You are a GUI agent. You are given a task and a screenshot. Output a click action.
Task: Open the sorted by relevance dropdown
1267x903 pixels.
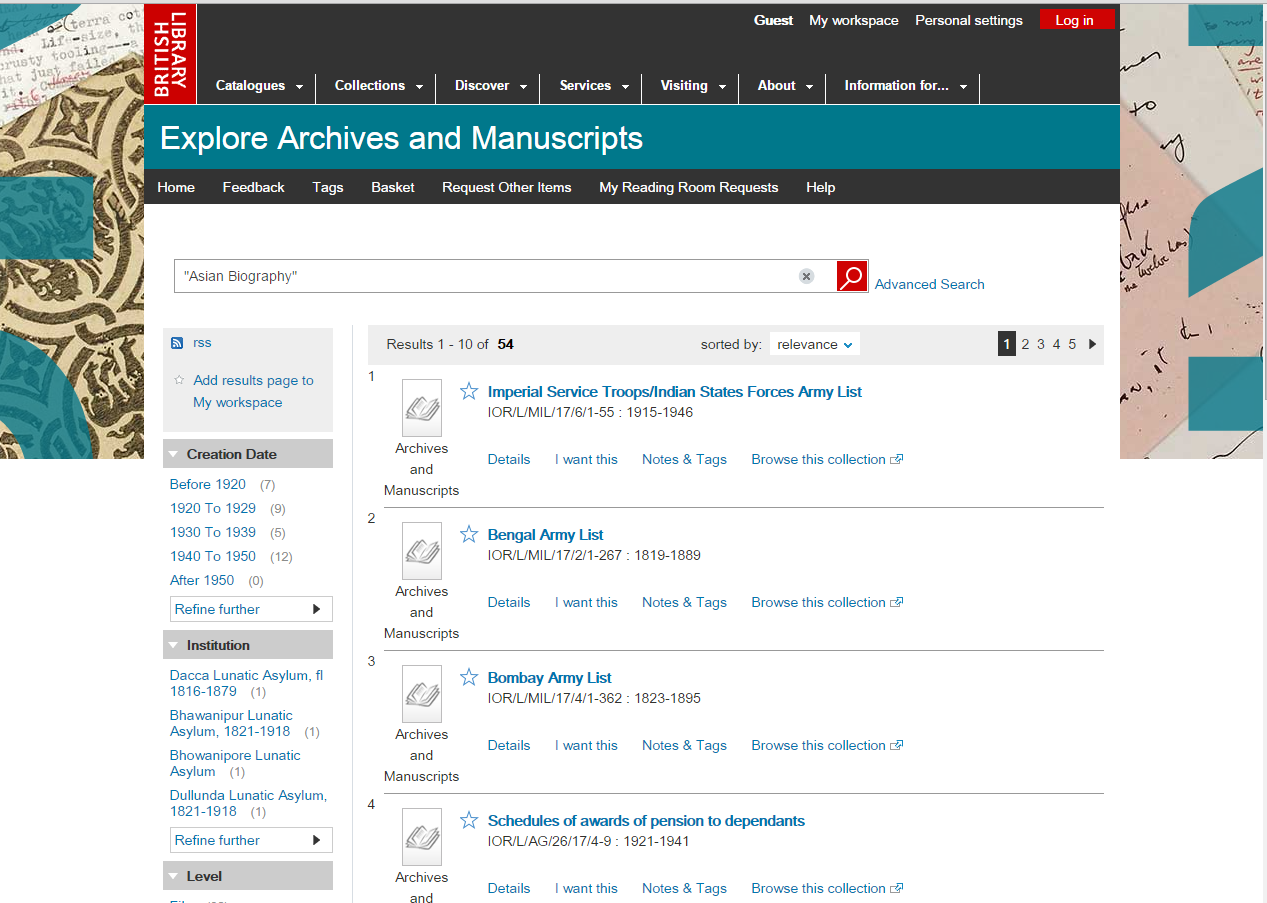point(814,344)
